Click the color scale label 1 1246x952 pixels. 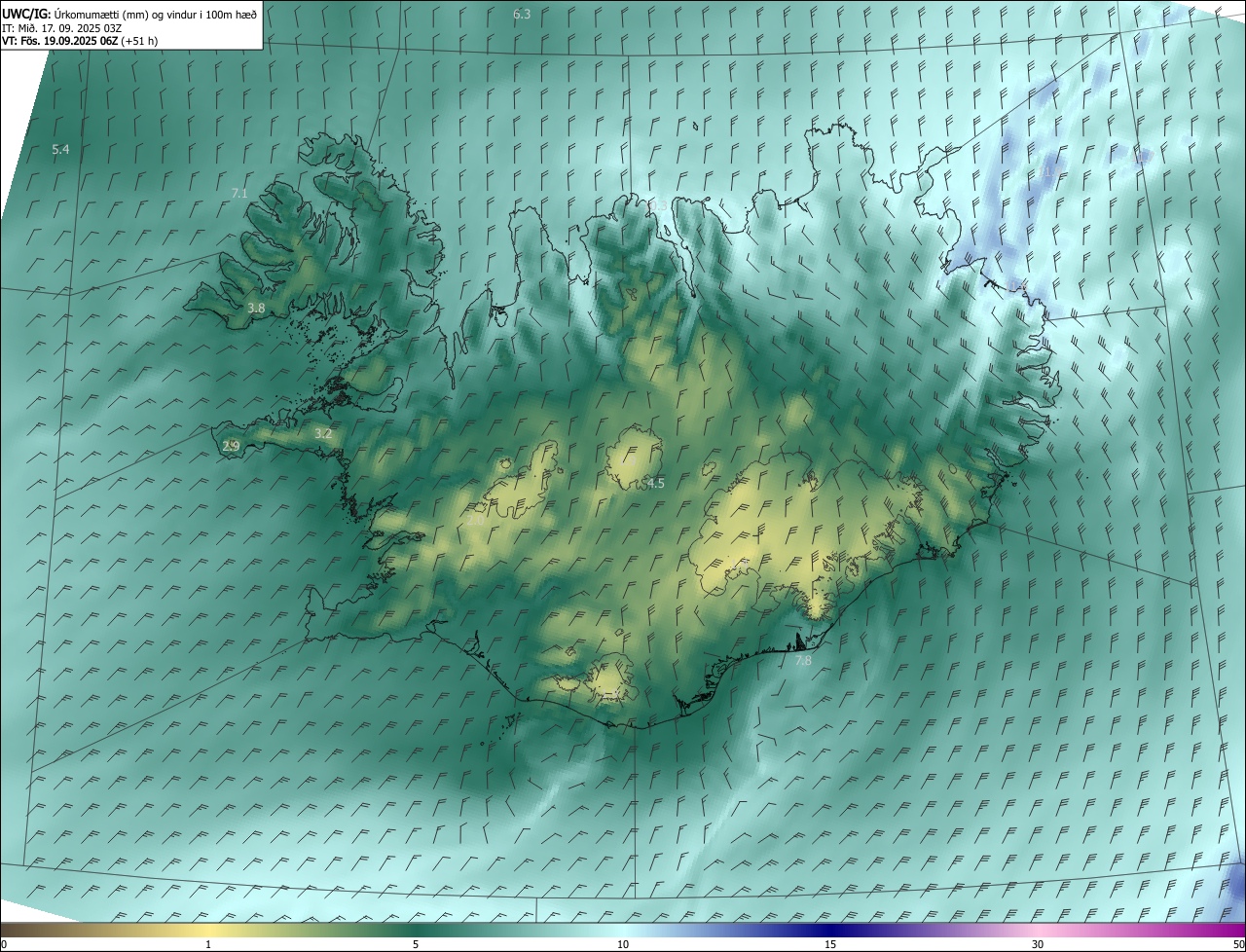coord(208,944)
